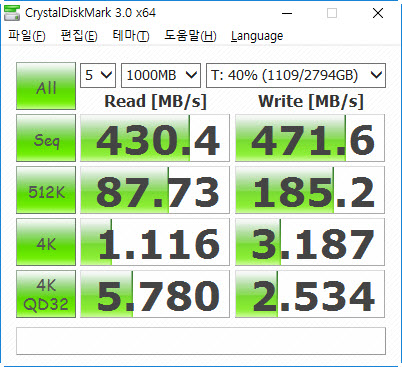This screenshot has width=402, height=367.
Task: Run all benchmarks with the All button
Action: (x=46, y=86)
